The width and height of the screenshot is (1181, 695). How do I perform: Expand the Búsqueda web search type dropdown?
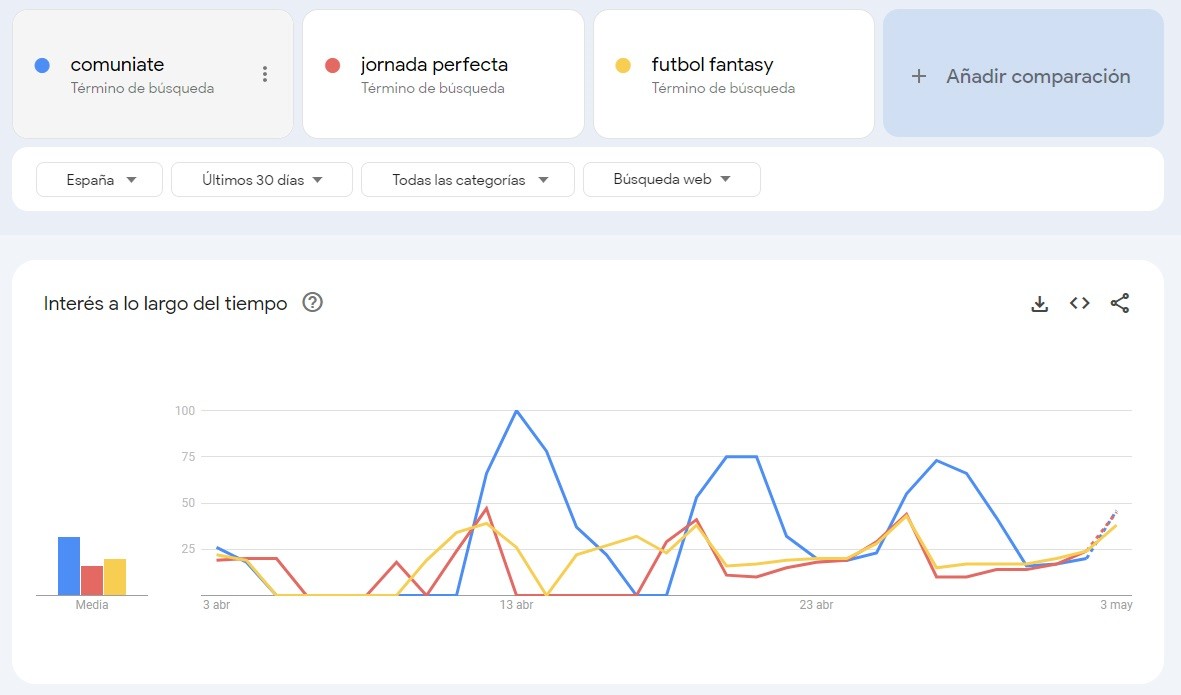click(671, 180)
